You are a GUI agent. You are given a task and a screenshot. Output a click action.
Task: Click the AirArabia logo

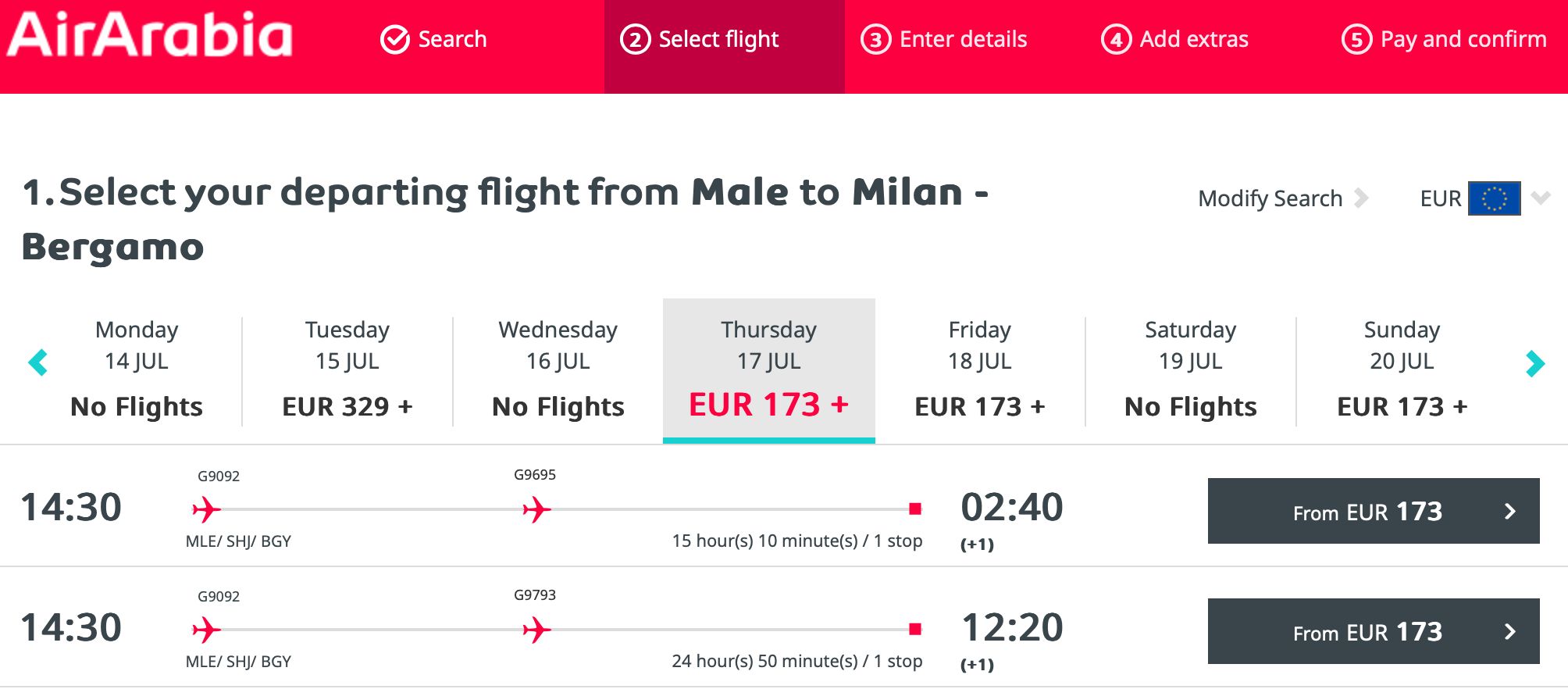[149, 35]
